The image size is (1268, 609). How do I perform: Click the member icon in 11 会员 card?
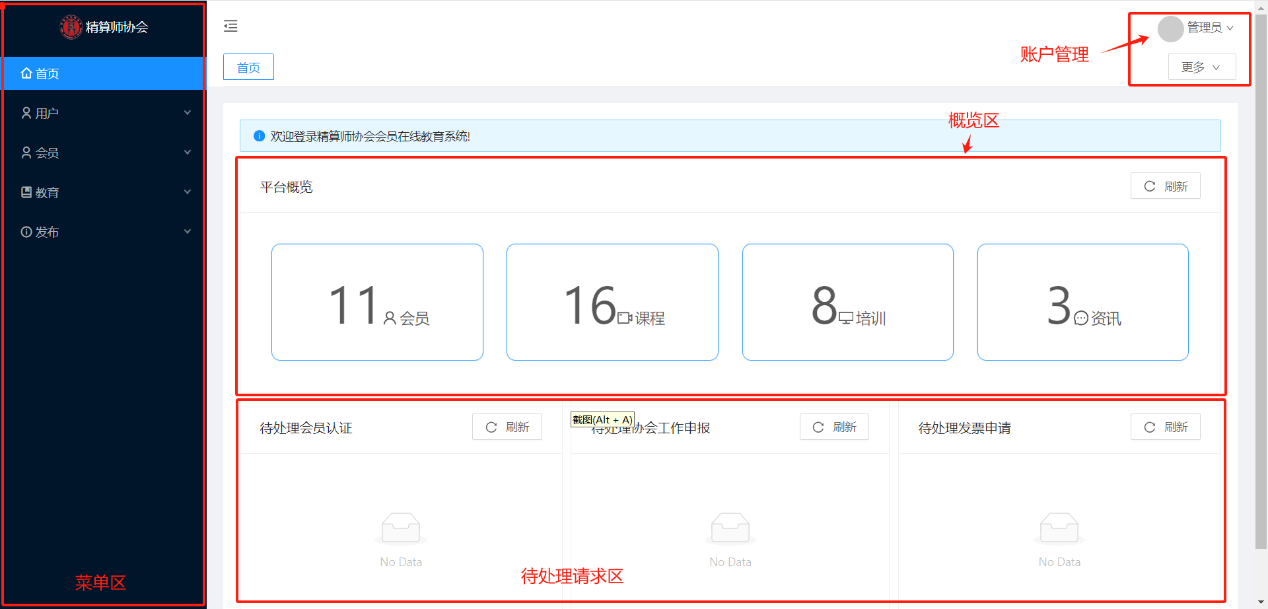[x=390, y=318]
